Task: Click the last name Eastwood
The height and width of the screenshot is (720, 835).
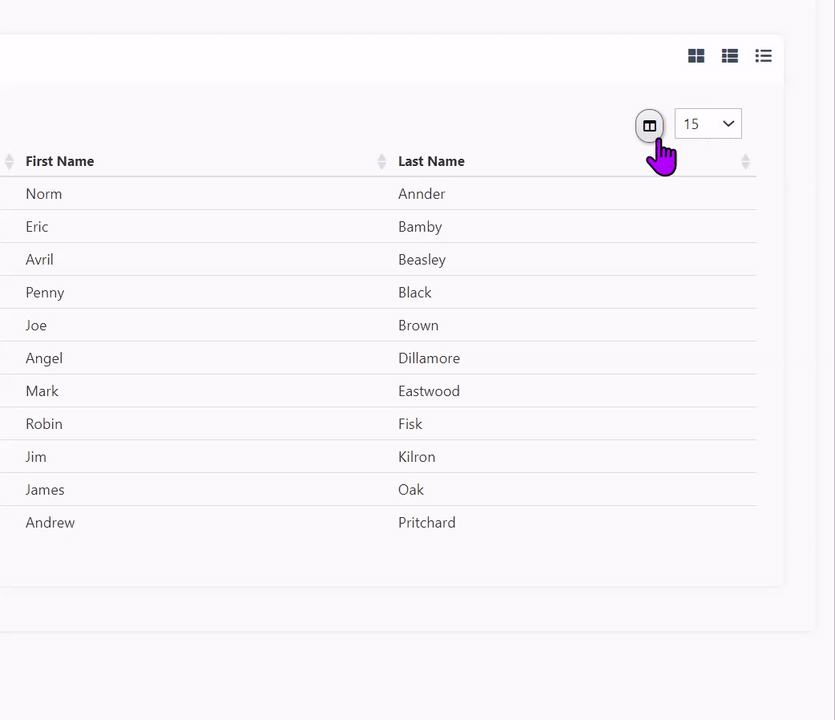Action: click(429, 391)
